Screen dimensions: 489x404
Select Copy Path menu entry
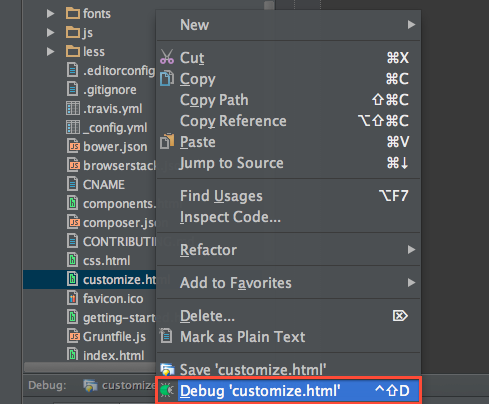288,100
